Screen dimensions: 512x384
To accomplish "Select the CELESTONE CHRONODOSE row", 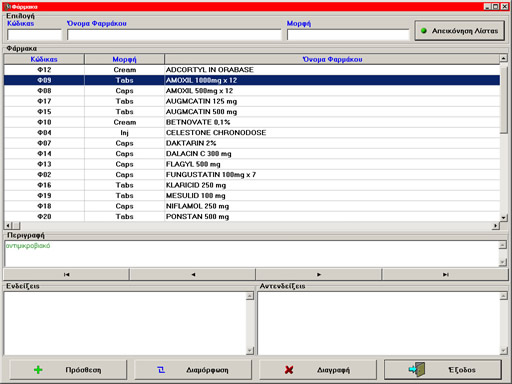I will click(252, 133).
